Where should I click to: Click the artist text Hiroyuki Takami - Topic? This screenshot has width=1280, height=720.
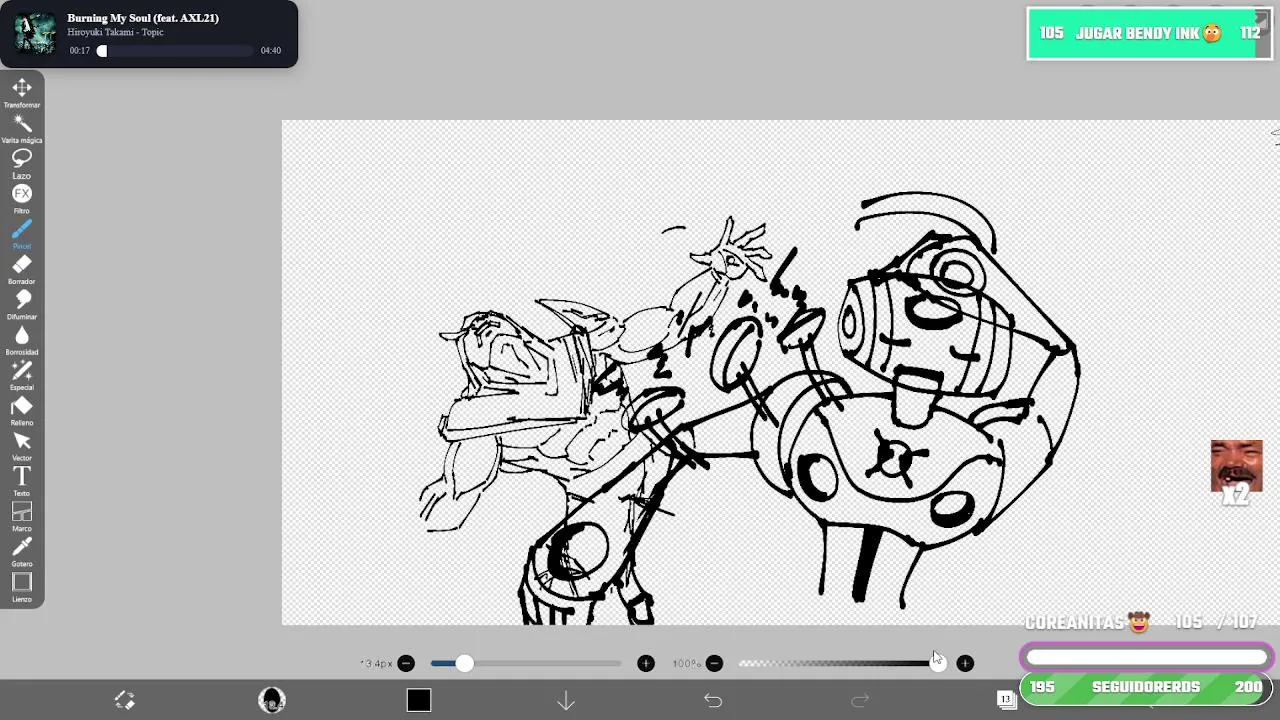click(115, 32)
